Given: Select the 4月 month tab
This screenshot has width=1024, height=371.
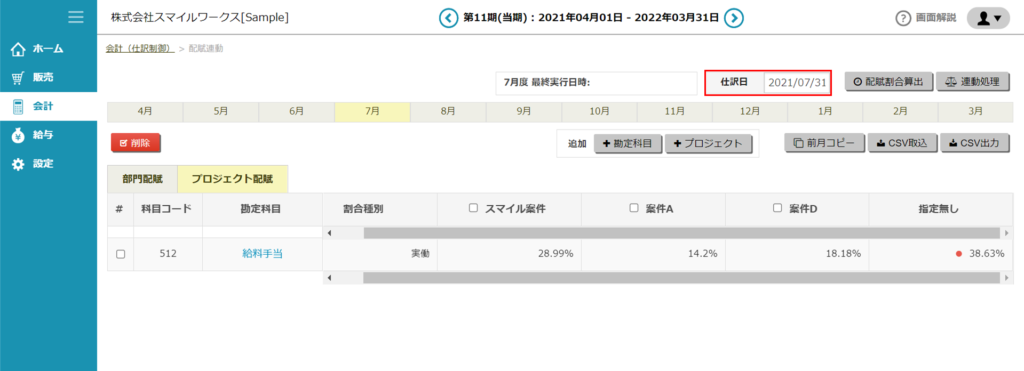Looking at the screenshot, I should (x=145, y=112).
